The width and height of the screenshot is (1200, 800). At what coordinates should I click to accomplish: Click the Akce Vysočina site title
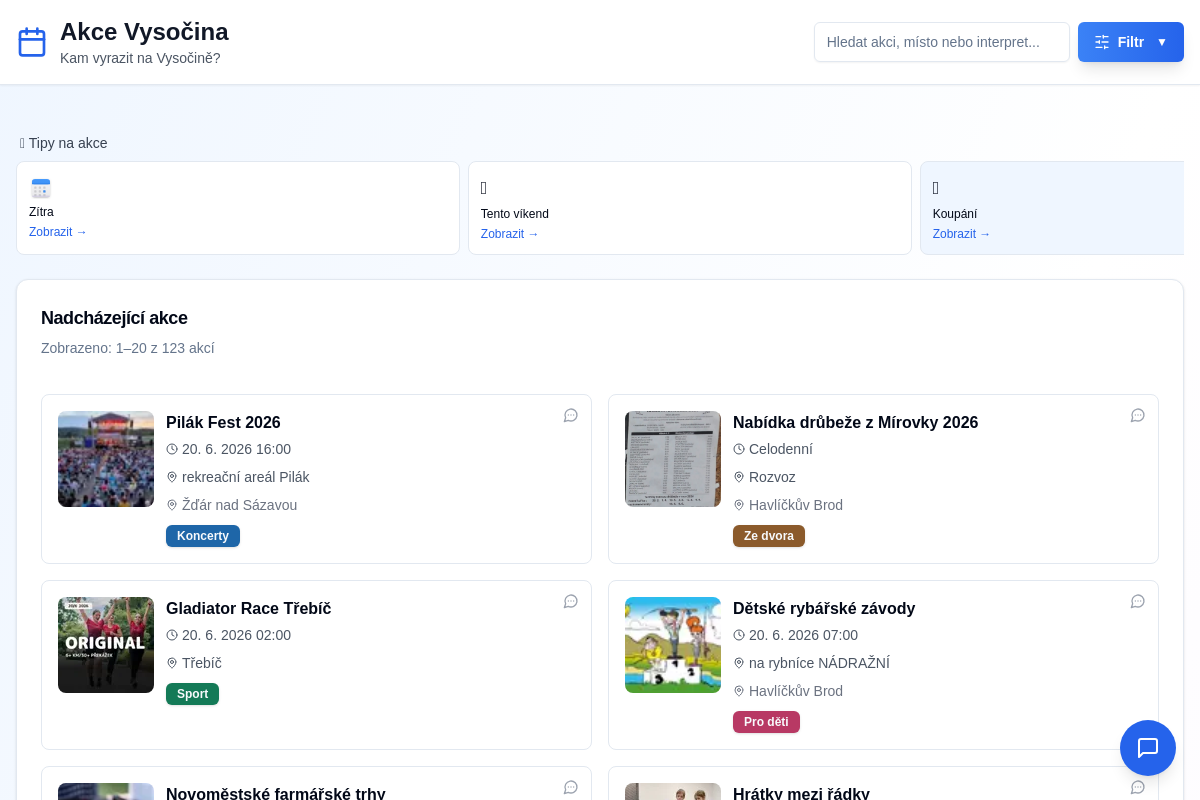pyautogui.click(x=144, y=31)
